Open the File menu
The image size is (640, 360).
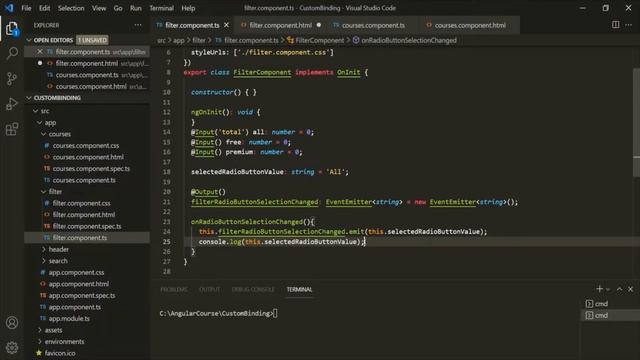pyautogui.click(x=26, y=8)
